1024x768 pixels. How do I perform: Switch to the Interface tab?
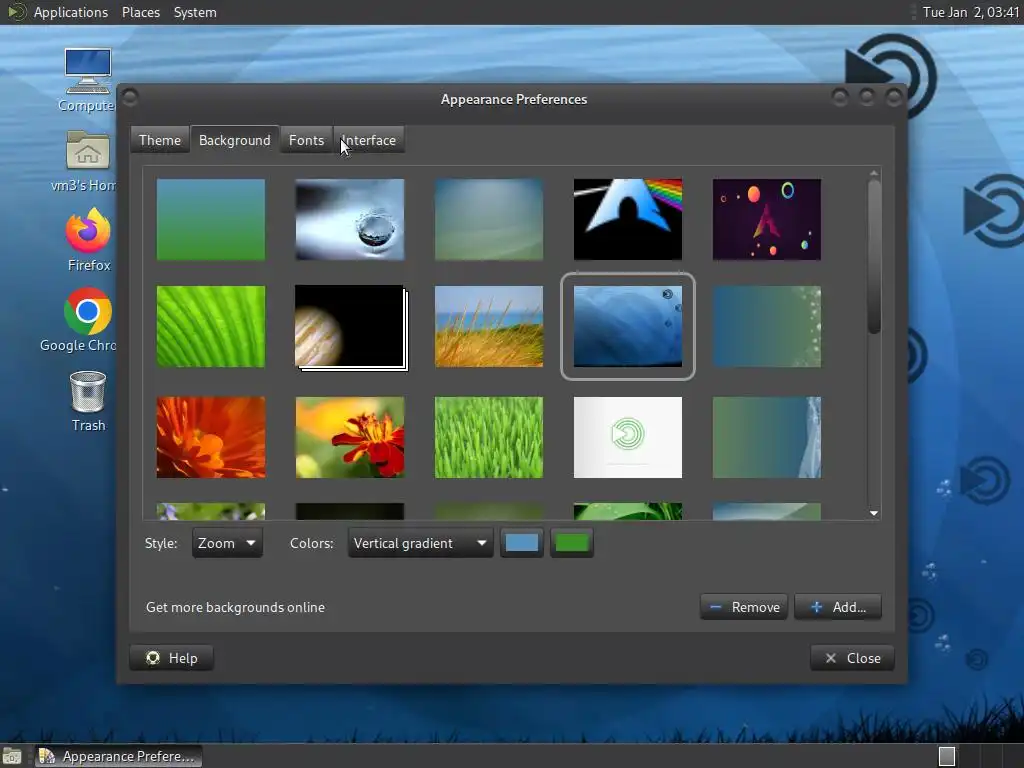coord(369,140)
